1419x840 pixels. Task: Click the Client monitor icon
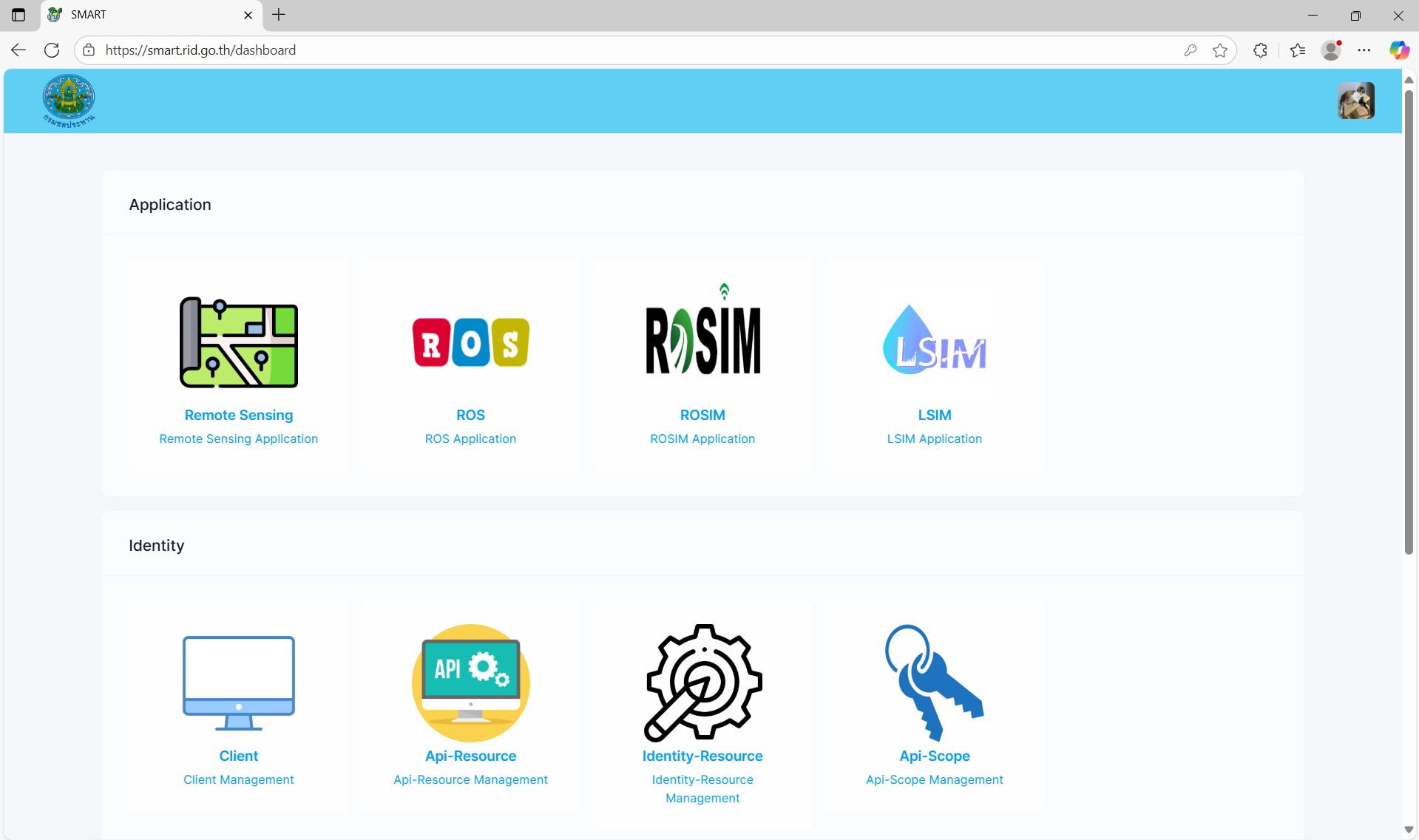(238, 682)
